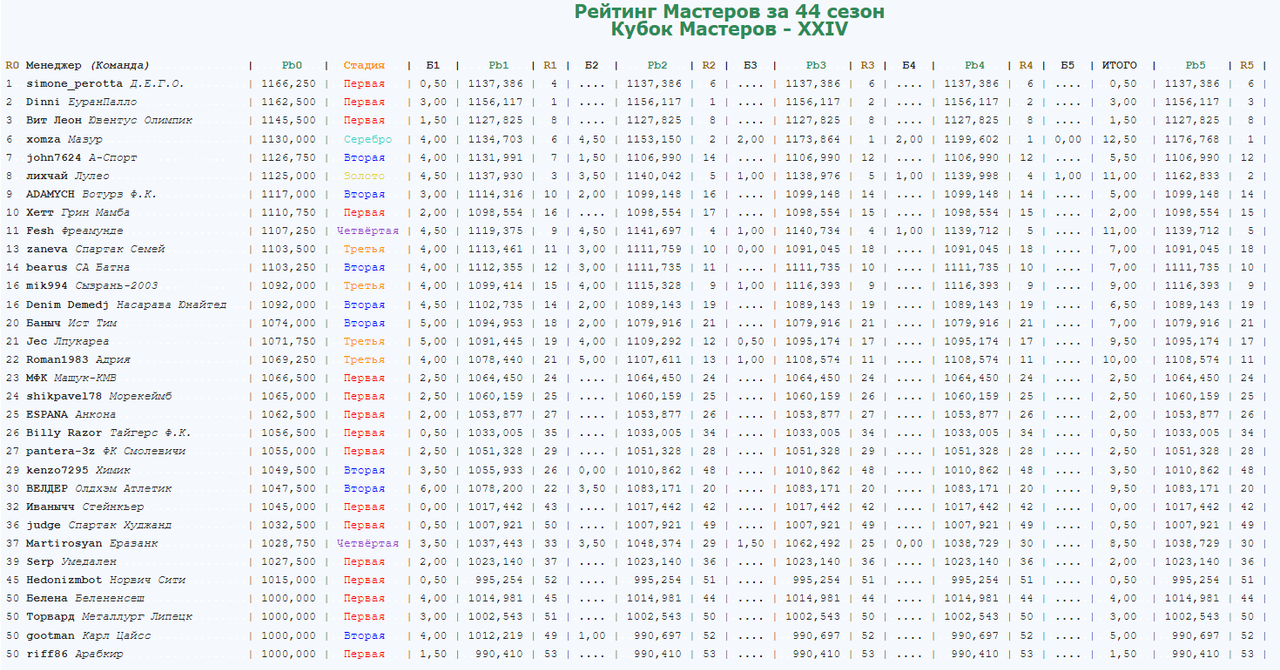This screenshot has height=670, width=1280.
Task: Click the Pb3 column header
Action: [x=816, y=65]
